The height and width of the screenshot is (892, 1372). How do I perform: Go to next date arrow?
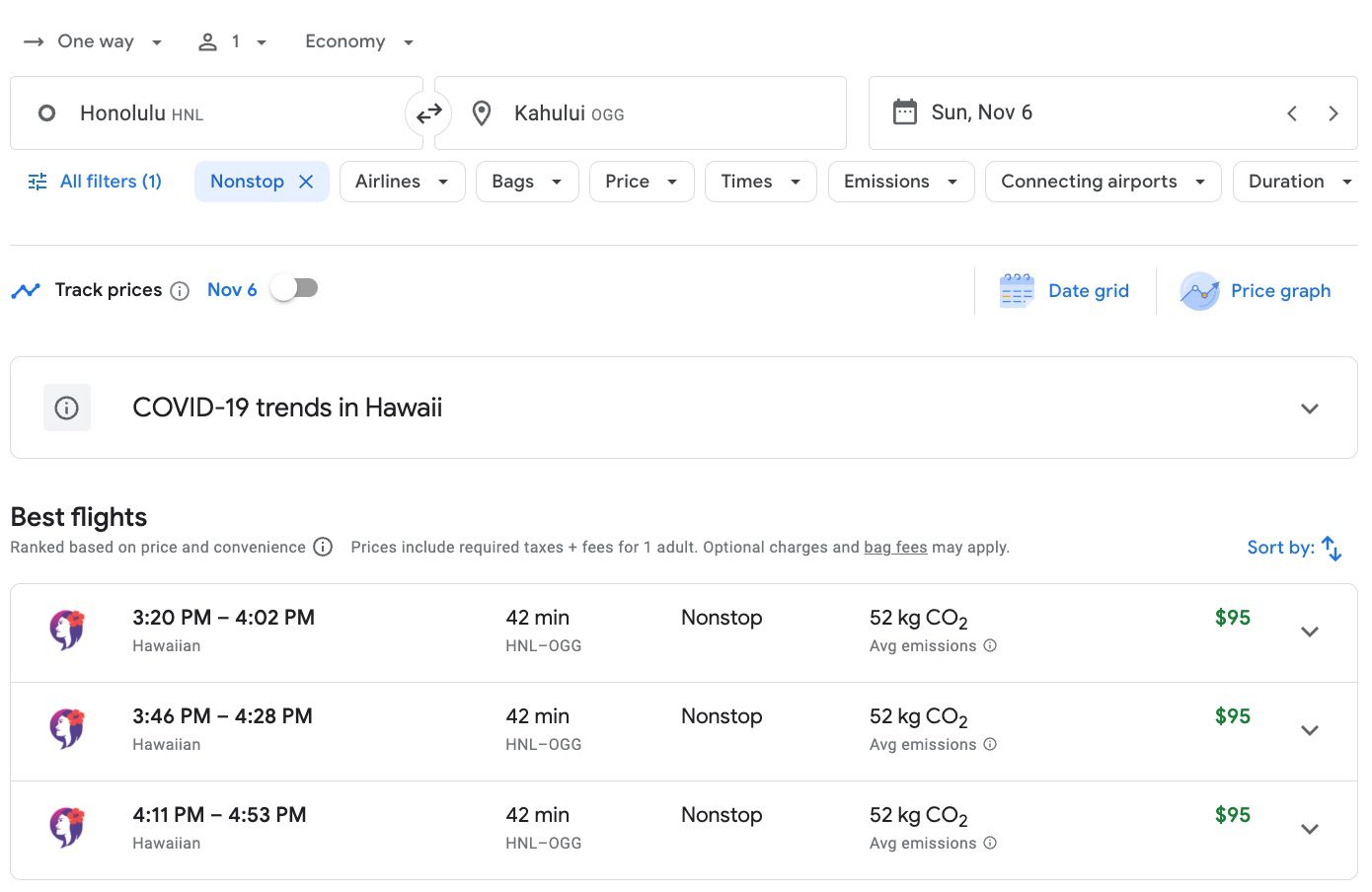[x=1333, y=113]
